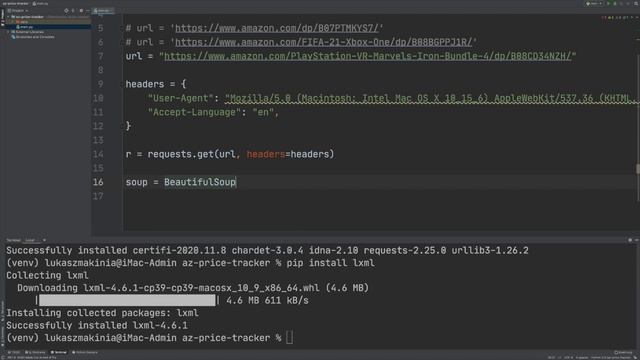Click 'Successfully installed lxml-4.6.1' terminal line
The image size is (640, 360).
[x=97, y=325]
